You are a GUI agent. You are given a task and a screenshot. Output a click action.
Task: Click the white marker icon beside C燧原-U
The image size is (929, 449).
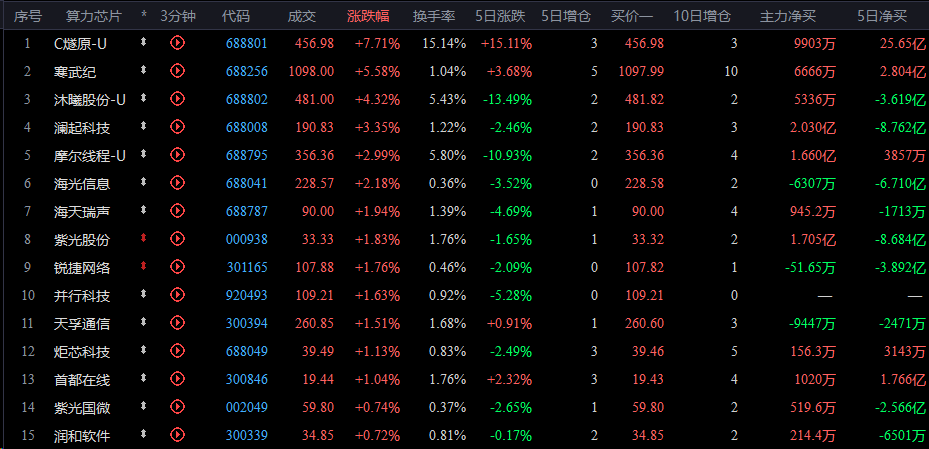coord(143,42)
